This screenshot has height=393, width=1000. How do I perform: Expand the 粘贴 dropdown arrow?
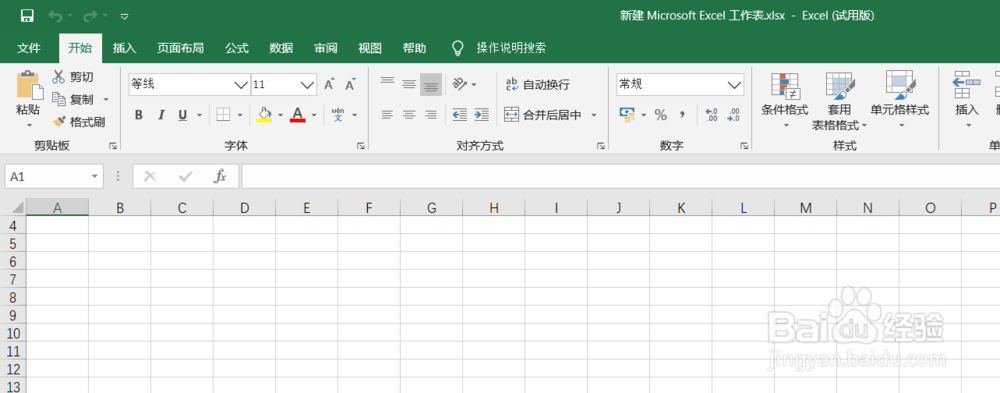[x=29, y=125]
